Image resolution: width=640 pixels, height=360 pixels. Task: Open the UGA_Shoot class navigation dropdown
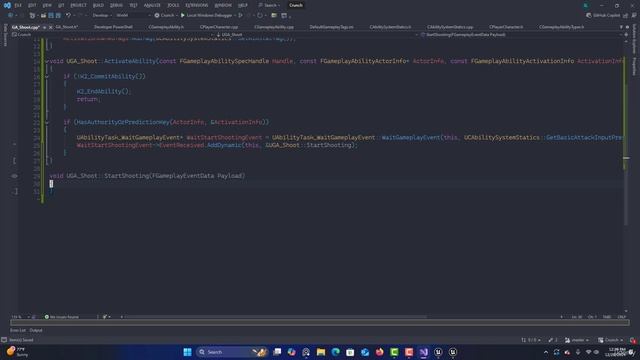pos(317,35)
